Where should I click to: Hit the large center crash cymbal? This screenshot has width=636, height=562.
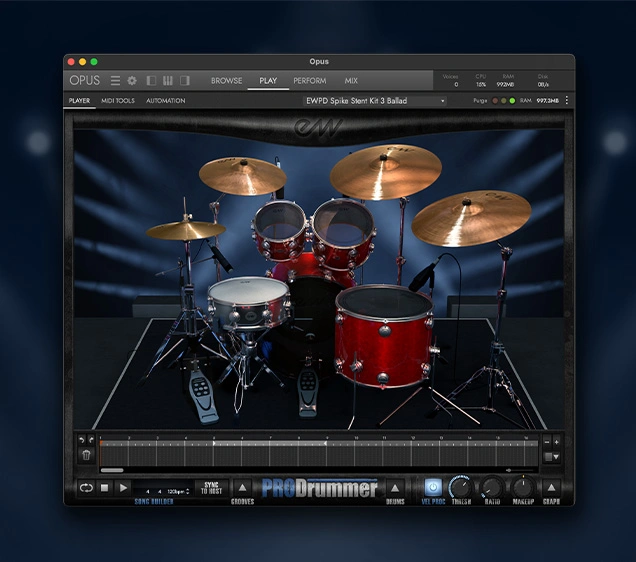tap(385, 172)
